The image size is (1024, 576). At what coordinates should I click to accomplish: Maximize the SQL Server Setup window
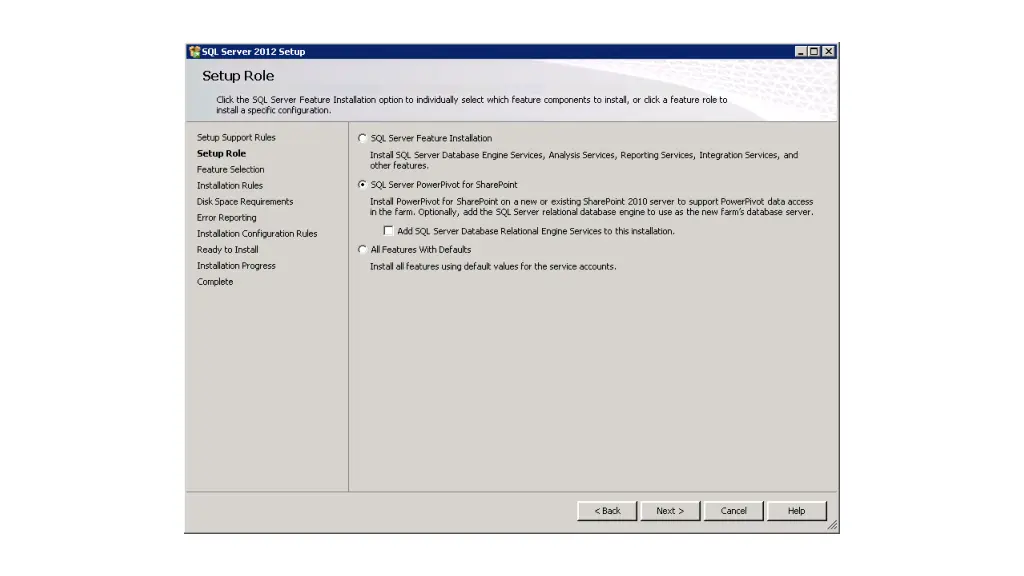point(815,52)
